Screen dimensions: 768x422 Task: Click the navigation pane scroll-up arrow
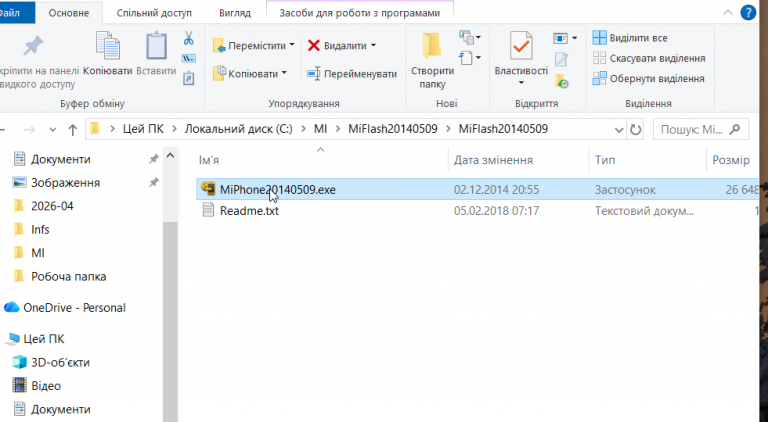tap(170, 156)
